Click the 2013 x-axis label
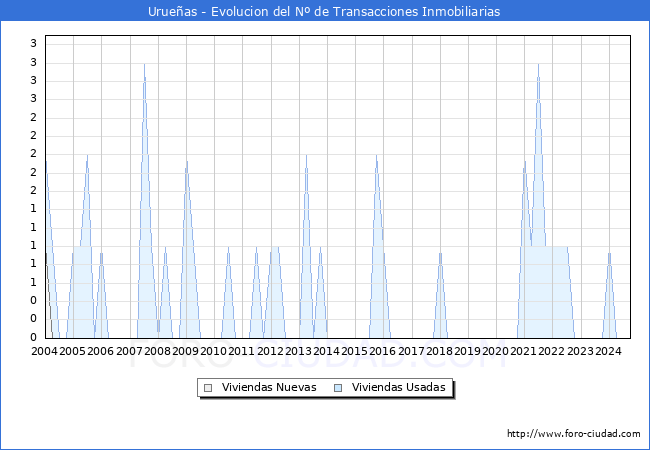Viewport: 650px width, 450px height. click(298, 351)
